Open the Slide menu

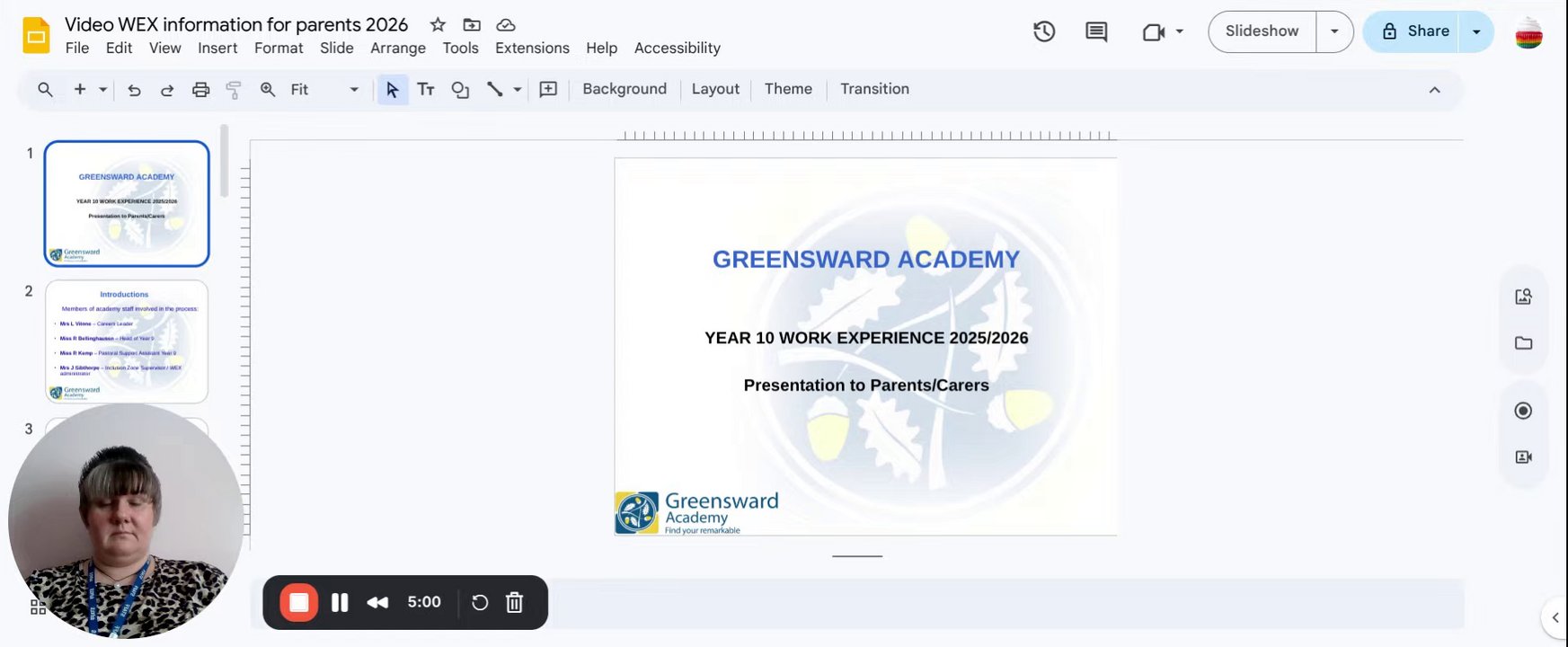coord(337,49)
